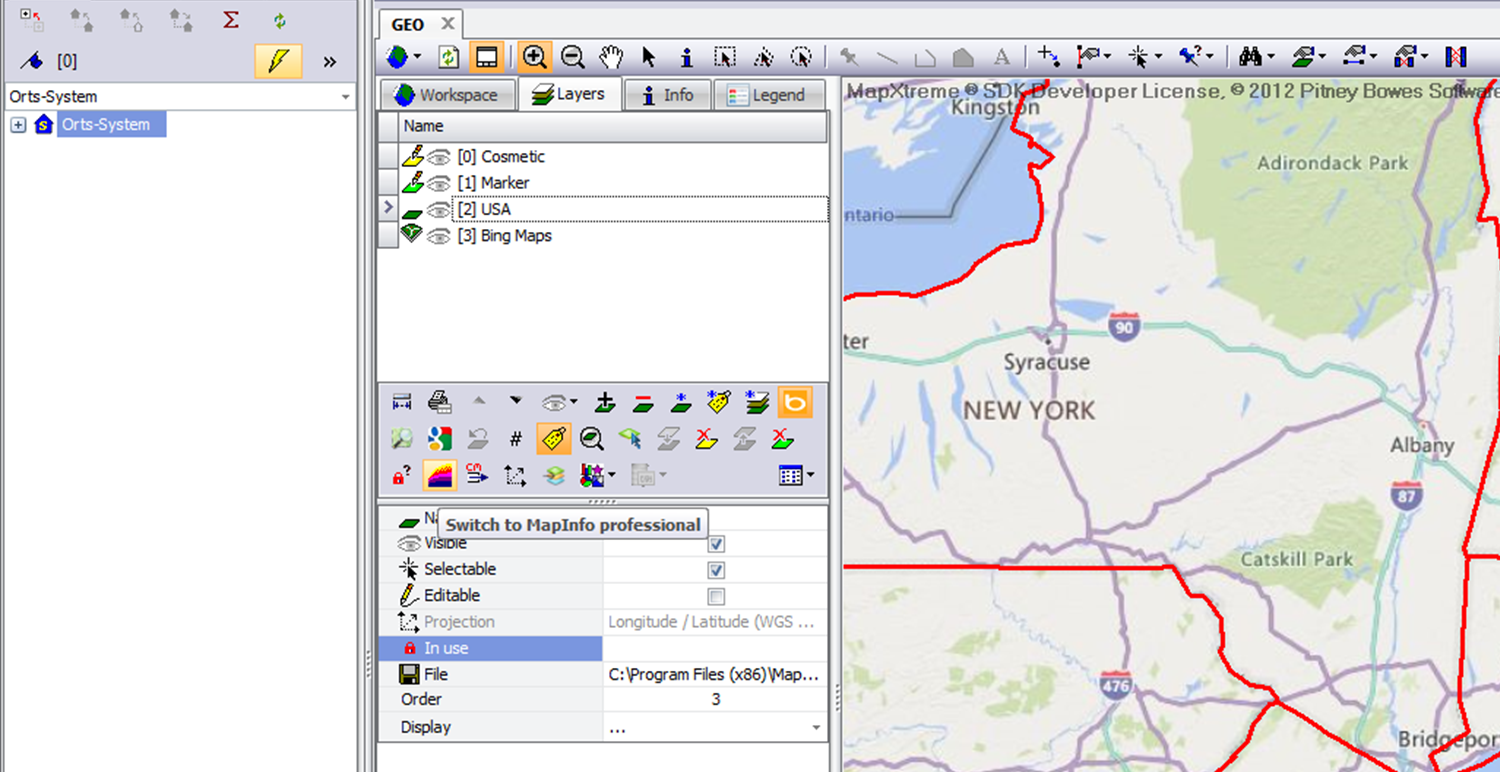Viewport: 1500px width, 772px height.
Task: Click the print map icon
Action: pyautogui.click(x=439, y=403)
